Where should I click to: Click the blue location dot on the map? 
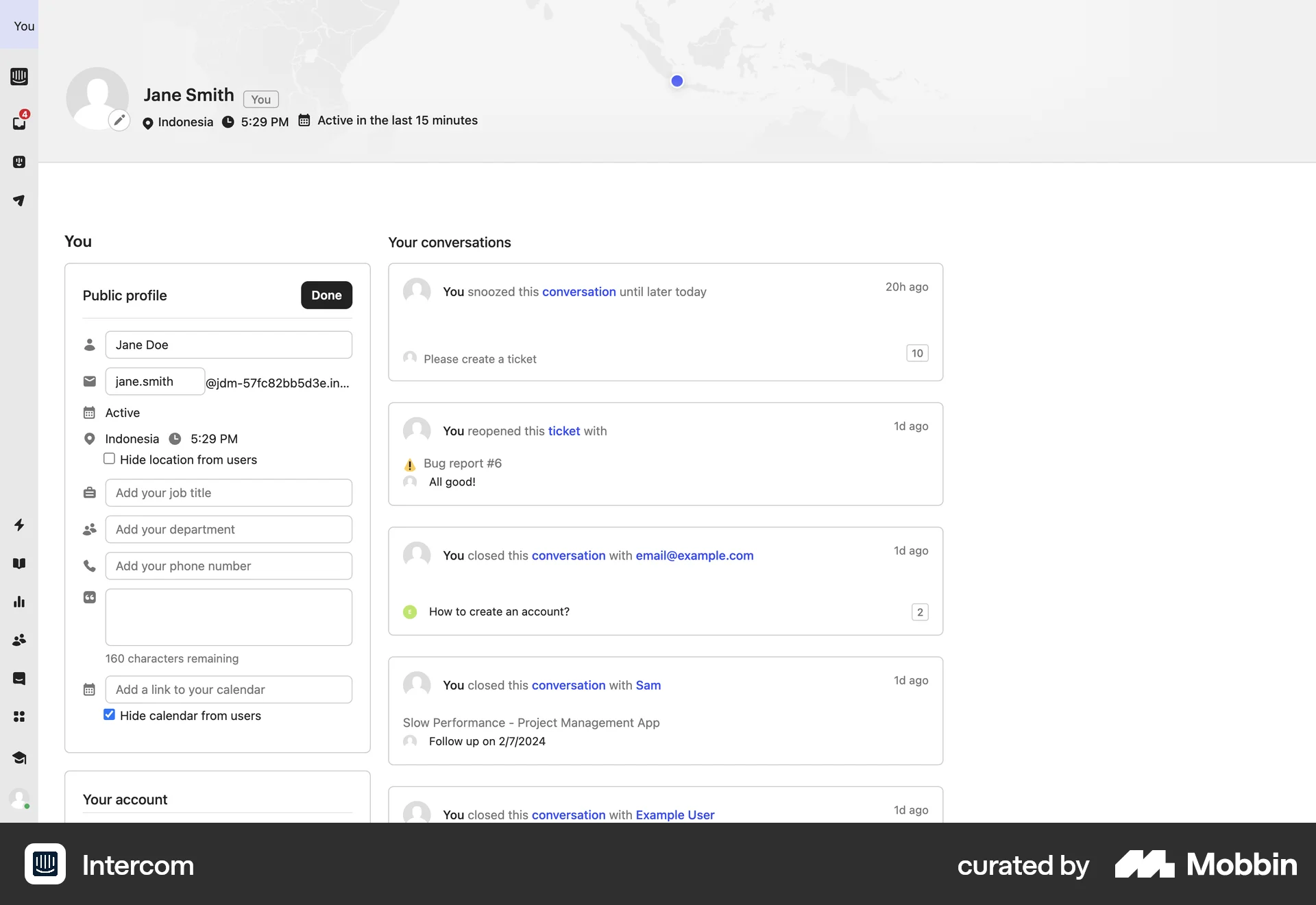[x=677, y=80]
